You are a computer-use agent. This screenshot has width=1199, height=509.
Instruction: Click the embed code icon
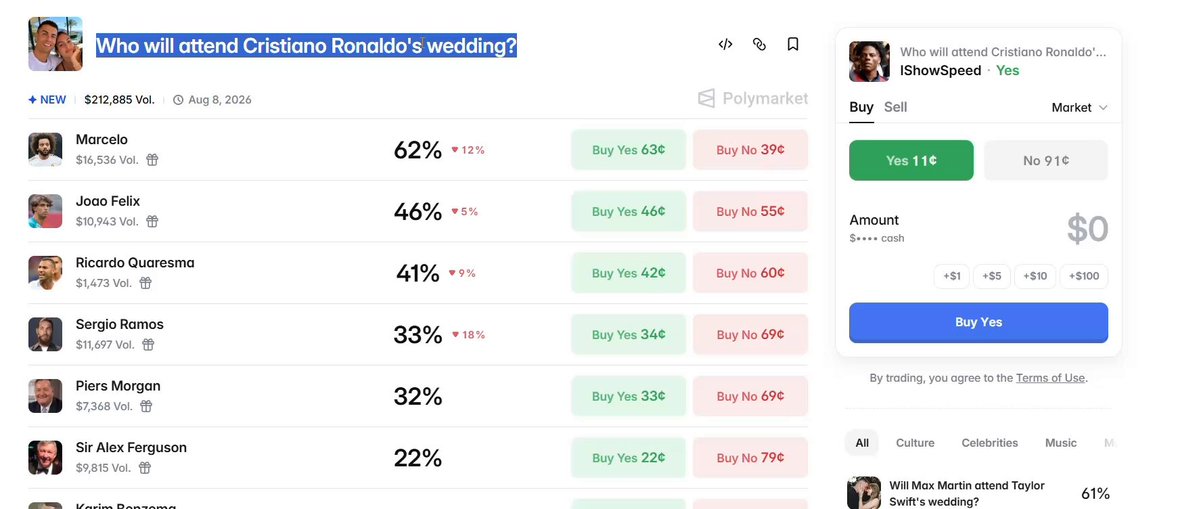tap(725, 44)
